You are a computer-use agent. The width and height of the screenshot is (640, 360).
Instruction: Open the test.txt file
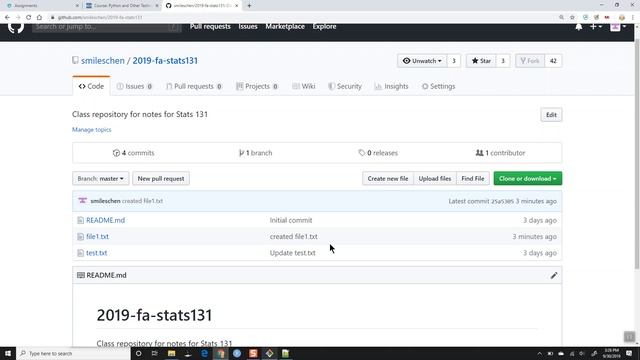96,253
